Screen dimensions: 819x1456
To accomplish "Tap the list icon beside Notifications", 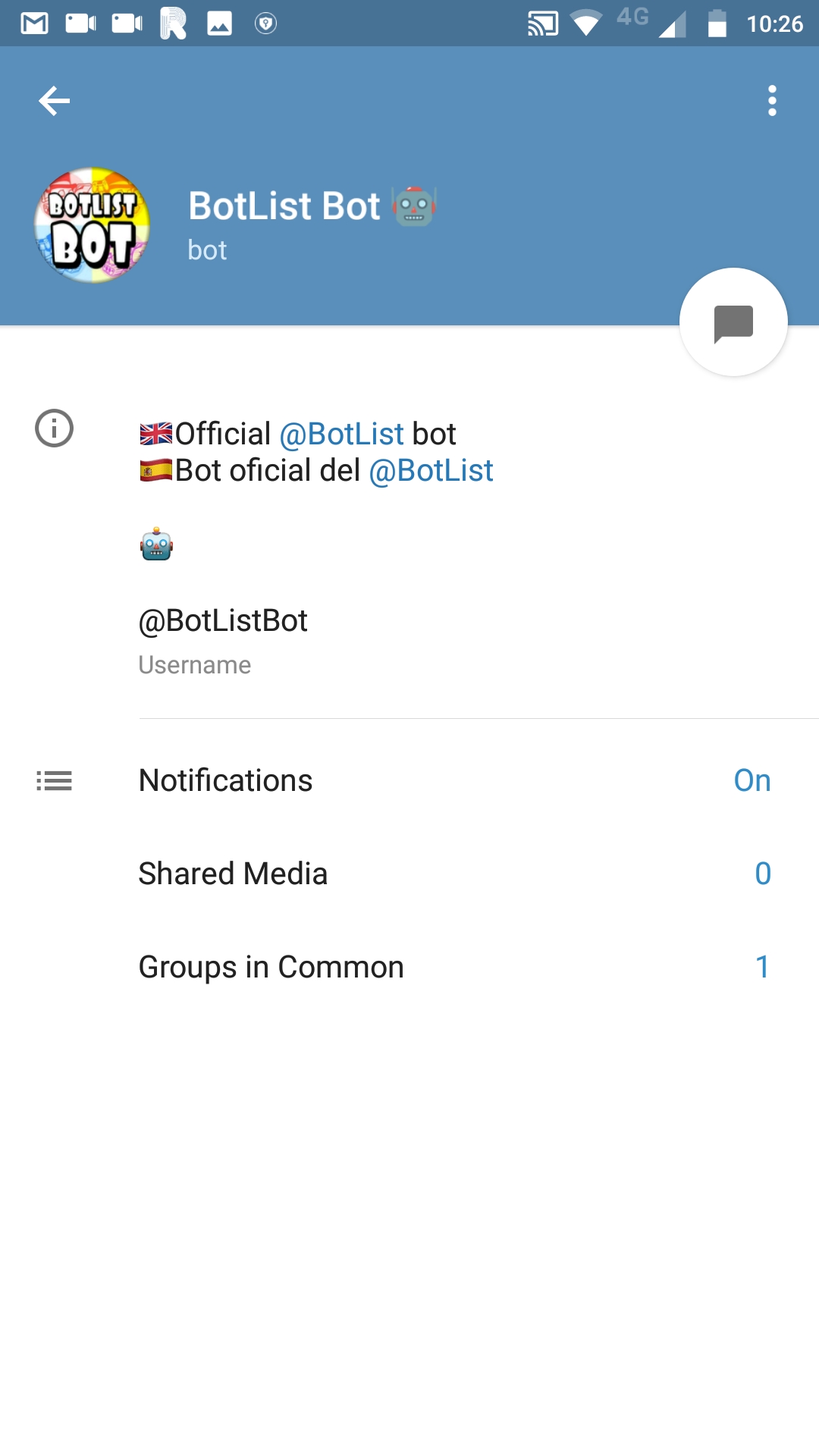I will pos(54,780).
